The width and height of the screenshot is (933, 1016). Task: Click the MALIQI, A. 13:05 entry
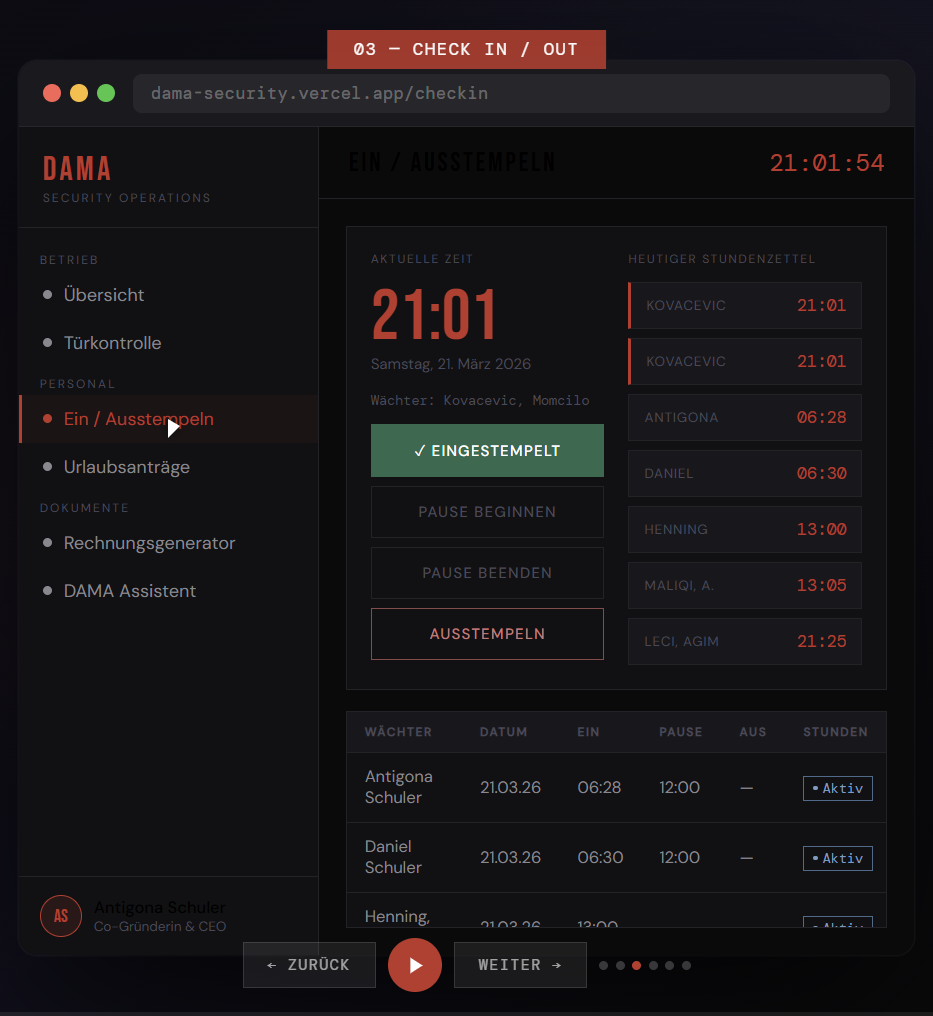click(x=745, y=586)
